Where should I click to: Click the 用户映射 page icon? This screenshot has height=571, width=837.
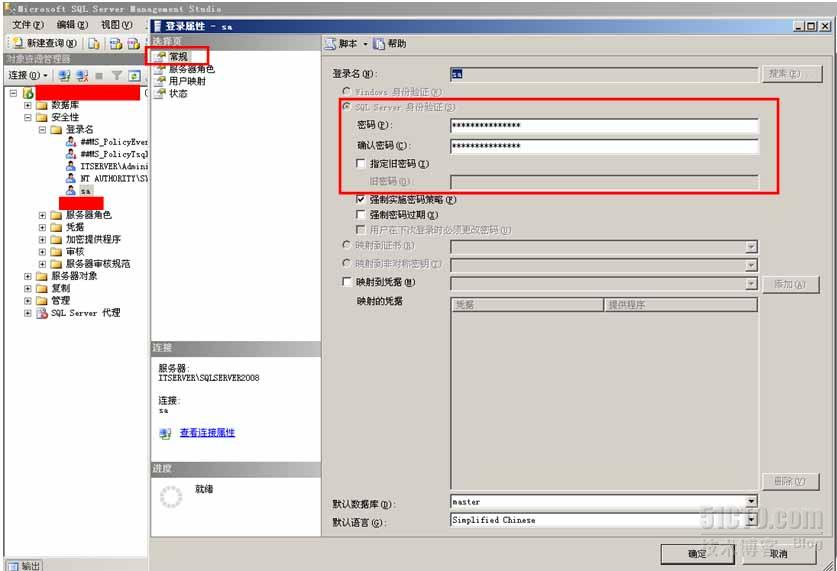click(x=160, y=81)
